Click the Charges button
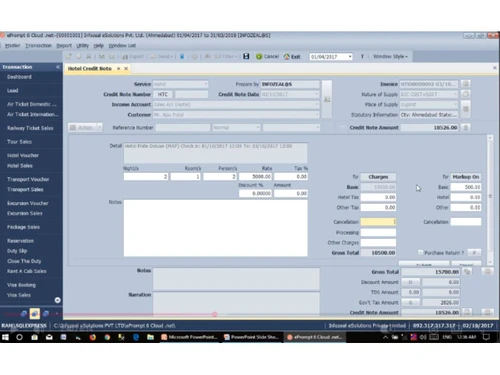Image resolution: width=500 pixels, height=375 pixels. (378, 177)
